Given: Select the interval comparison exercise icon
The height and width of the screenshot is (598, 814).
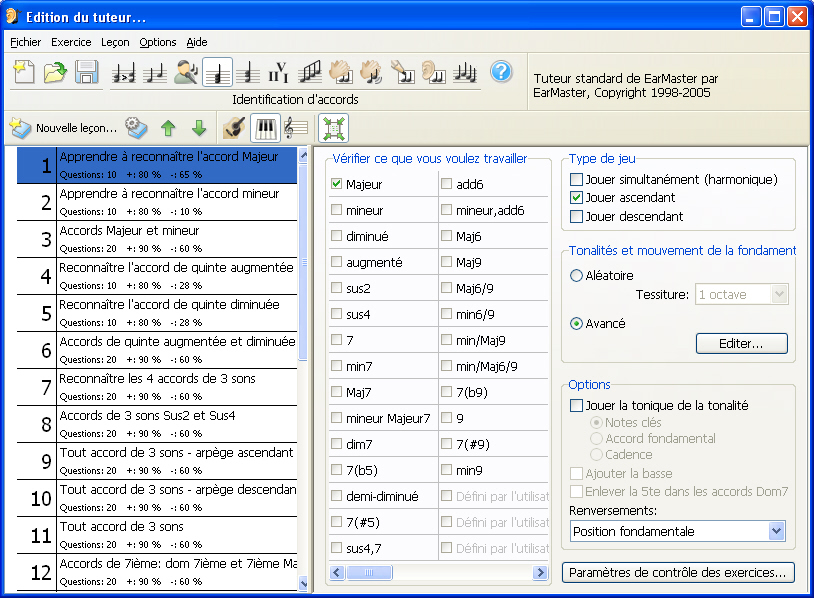Looking at the screenshot, I should click(x=124, y=72).
